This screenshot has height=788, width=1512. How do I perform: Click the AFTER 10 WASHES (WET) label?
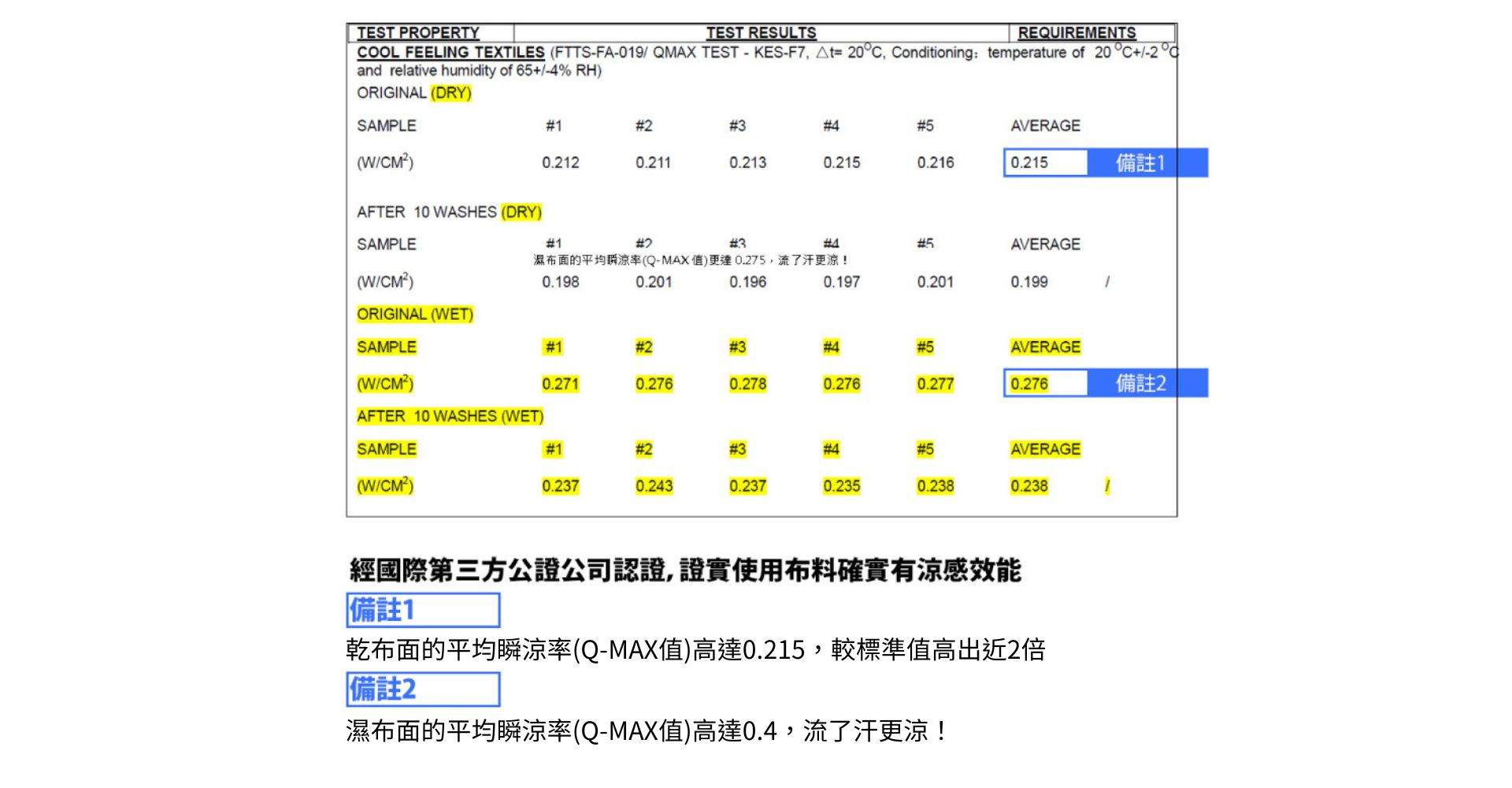click(450, 417)
